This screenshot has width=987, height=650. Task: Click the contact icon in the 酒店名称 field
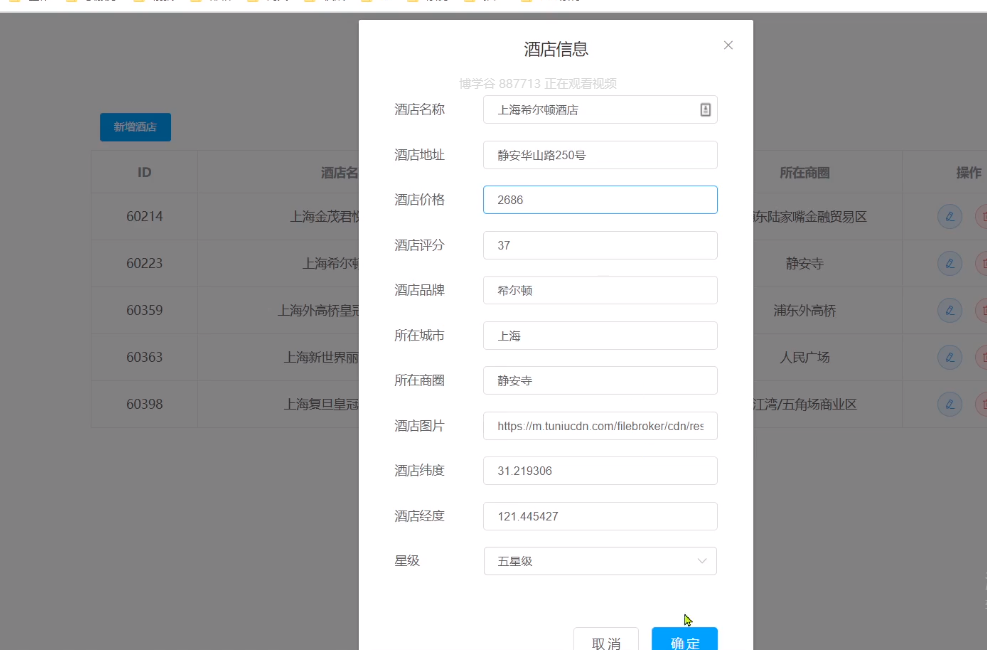click(705, 109)
